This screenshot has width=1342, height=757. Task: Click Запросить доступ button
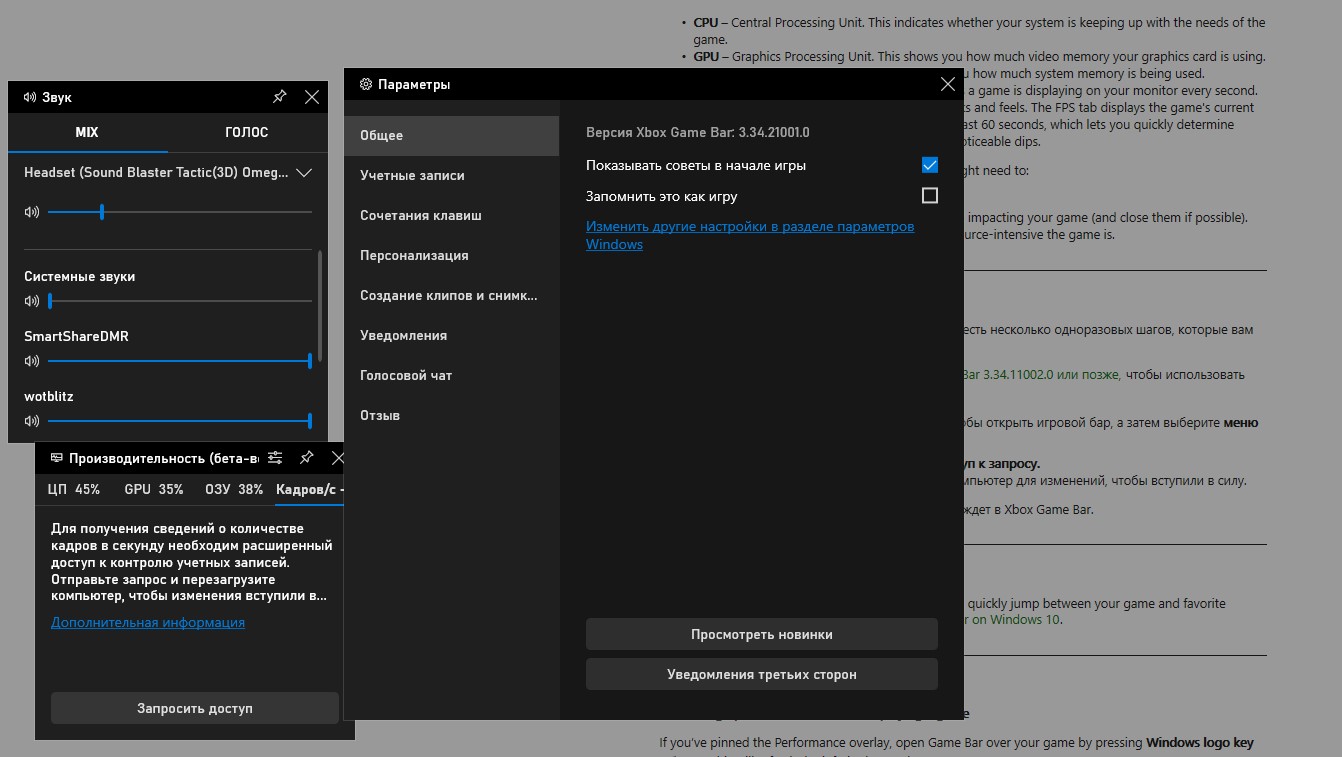tap(195, 708)
